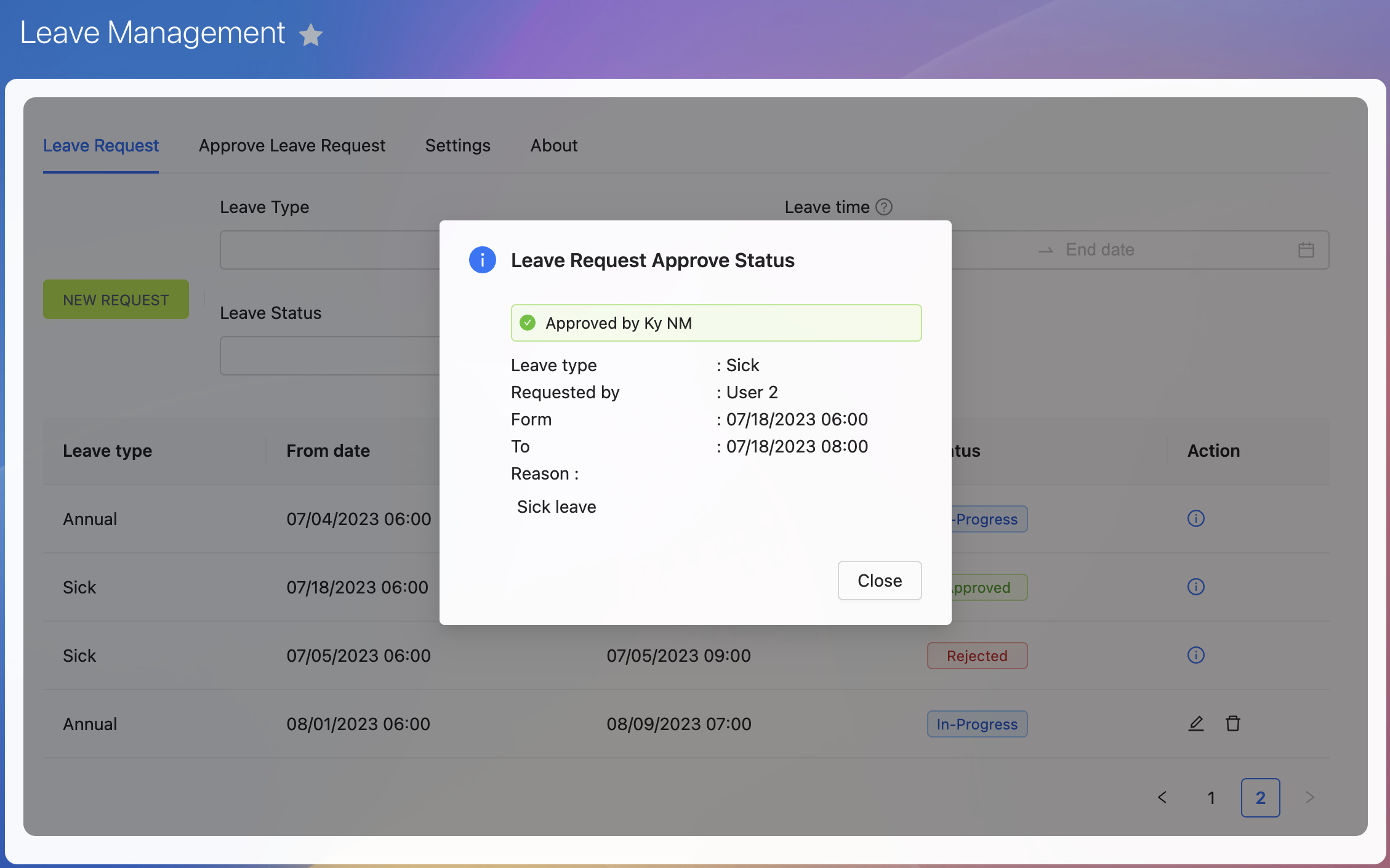Open the Settings tab
This screenshot has width=1390, height=868.
tap(457, 146)
